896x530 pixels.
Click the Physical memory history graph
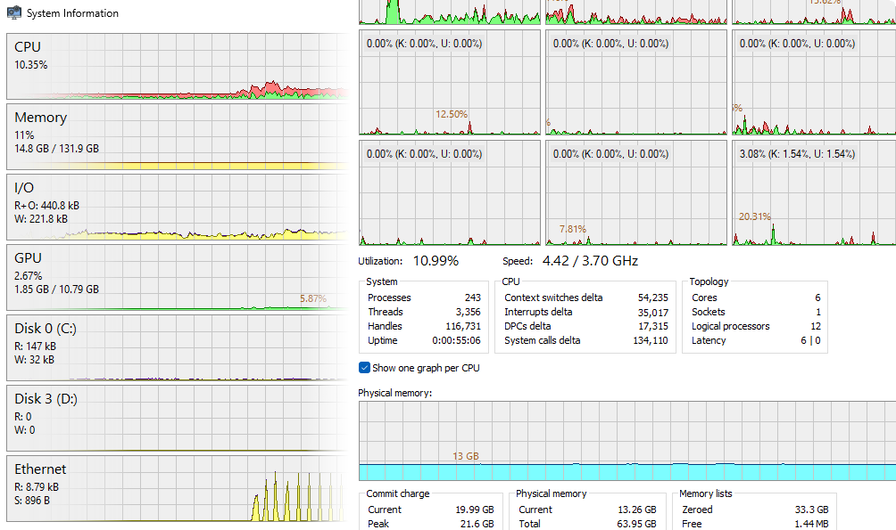click(627, 440)
